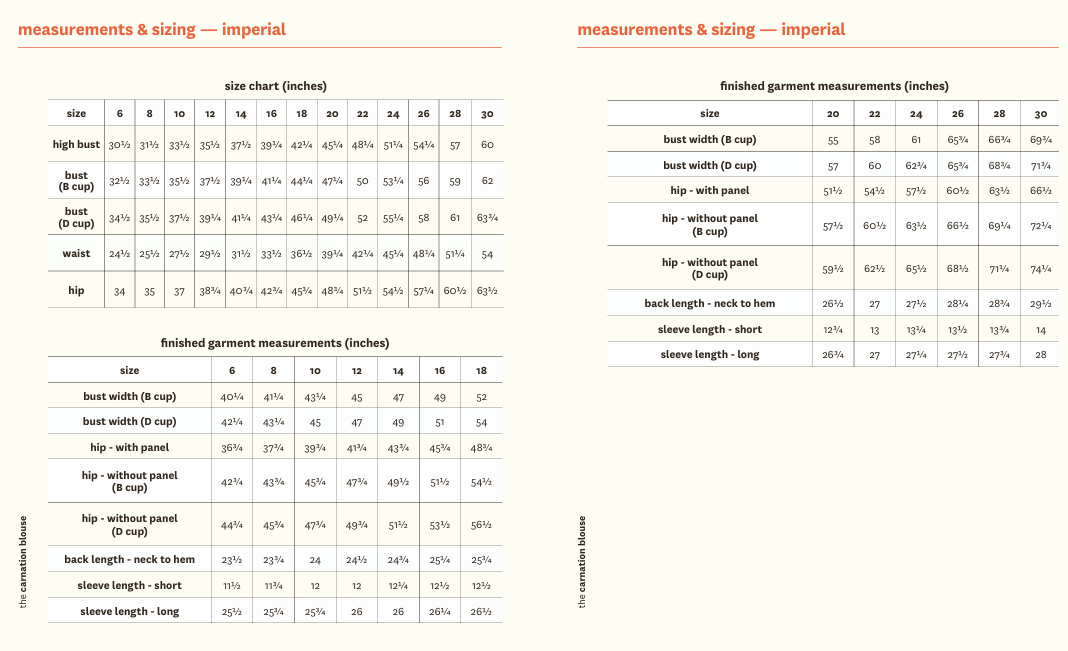Select size 26 column header in size chart
Screen dimensions: 1068x651
(x=424, y=114)
